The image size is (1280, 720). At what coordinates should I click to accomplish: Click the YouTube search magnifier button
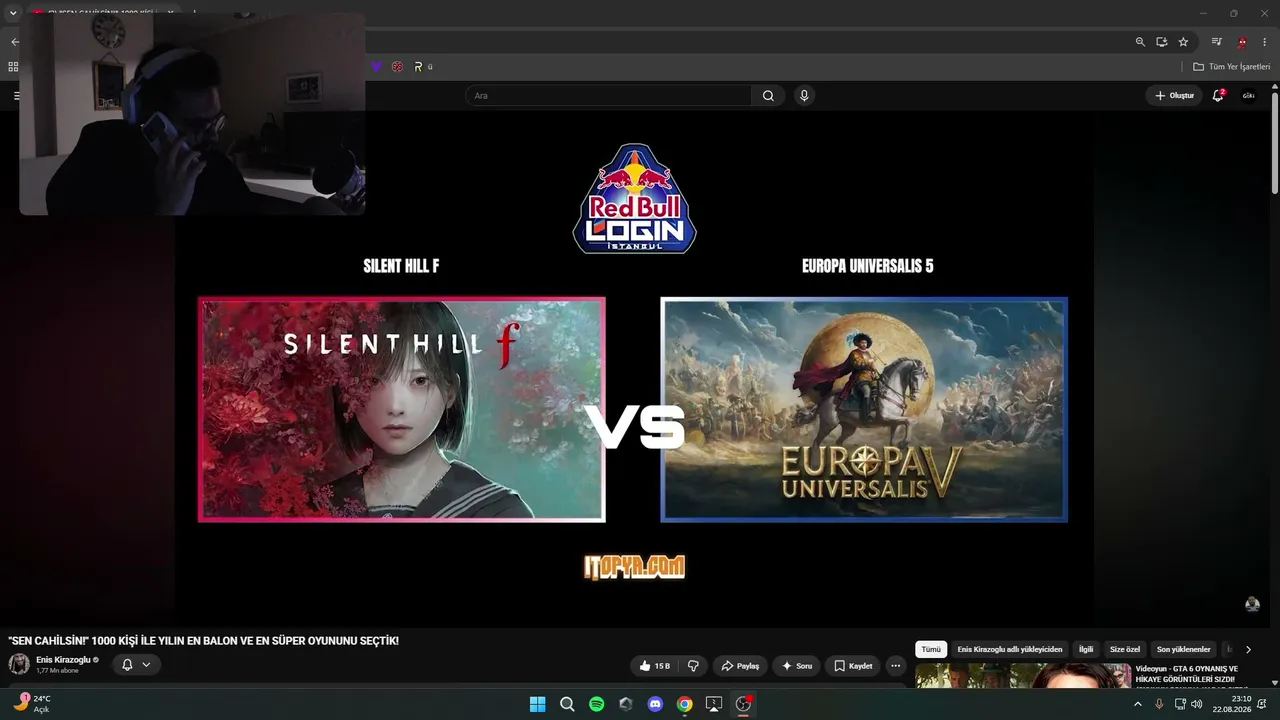pyautogui.click(x=768, y=96)
